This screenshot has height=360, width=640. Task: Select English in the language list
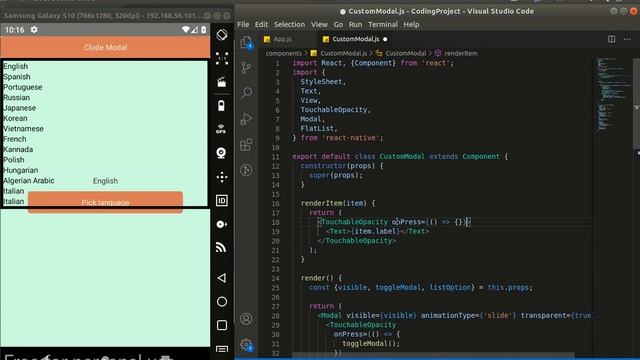pyautogui.click(x=16, y=66)
